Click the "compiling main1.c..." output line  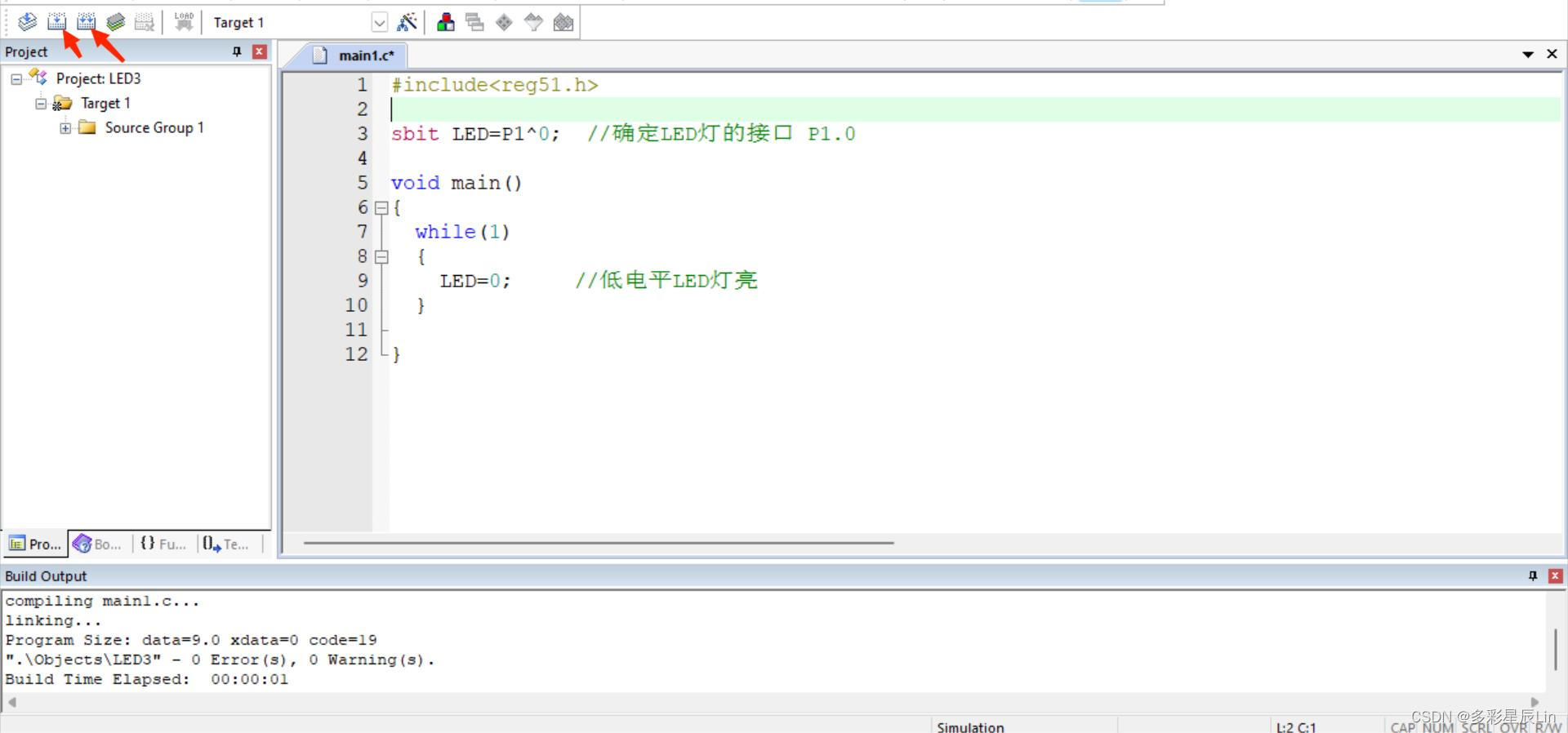102,601
